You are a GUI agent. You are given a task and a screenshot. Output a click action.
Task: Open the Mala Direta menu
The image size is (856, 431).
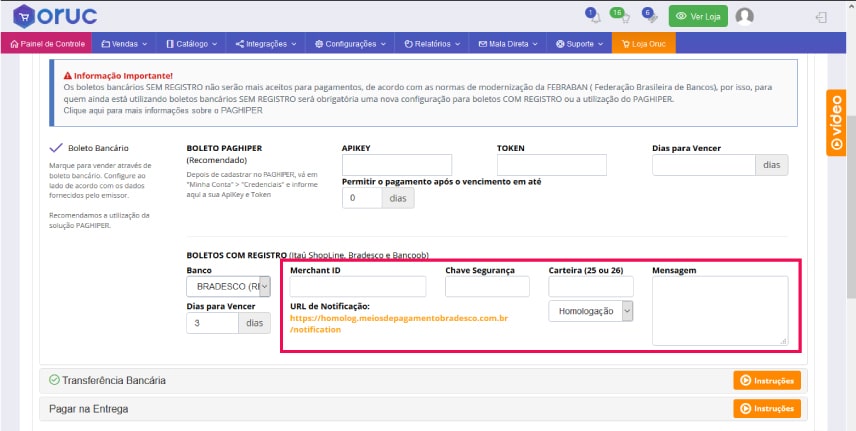pos(508,44)
